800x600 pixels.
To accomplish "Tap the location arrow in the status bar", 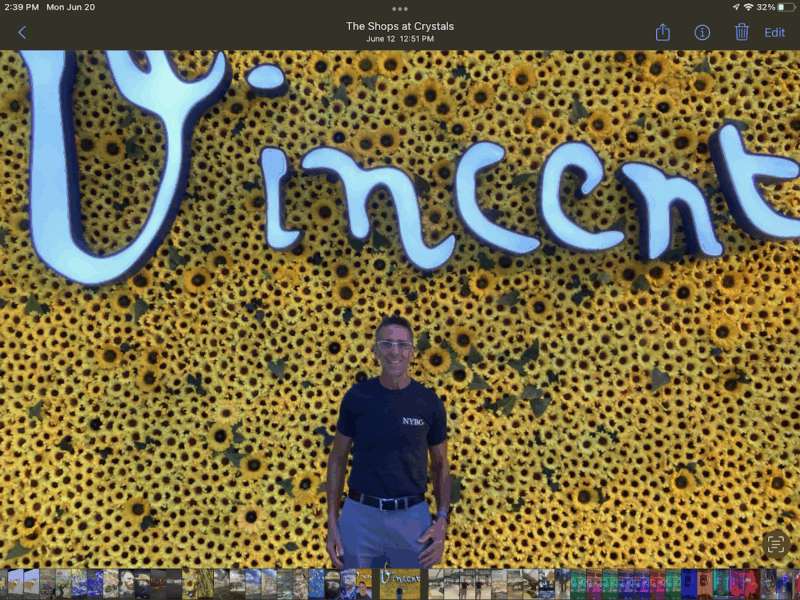I will (733, 7).
